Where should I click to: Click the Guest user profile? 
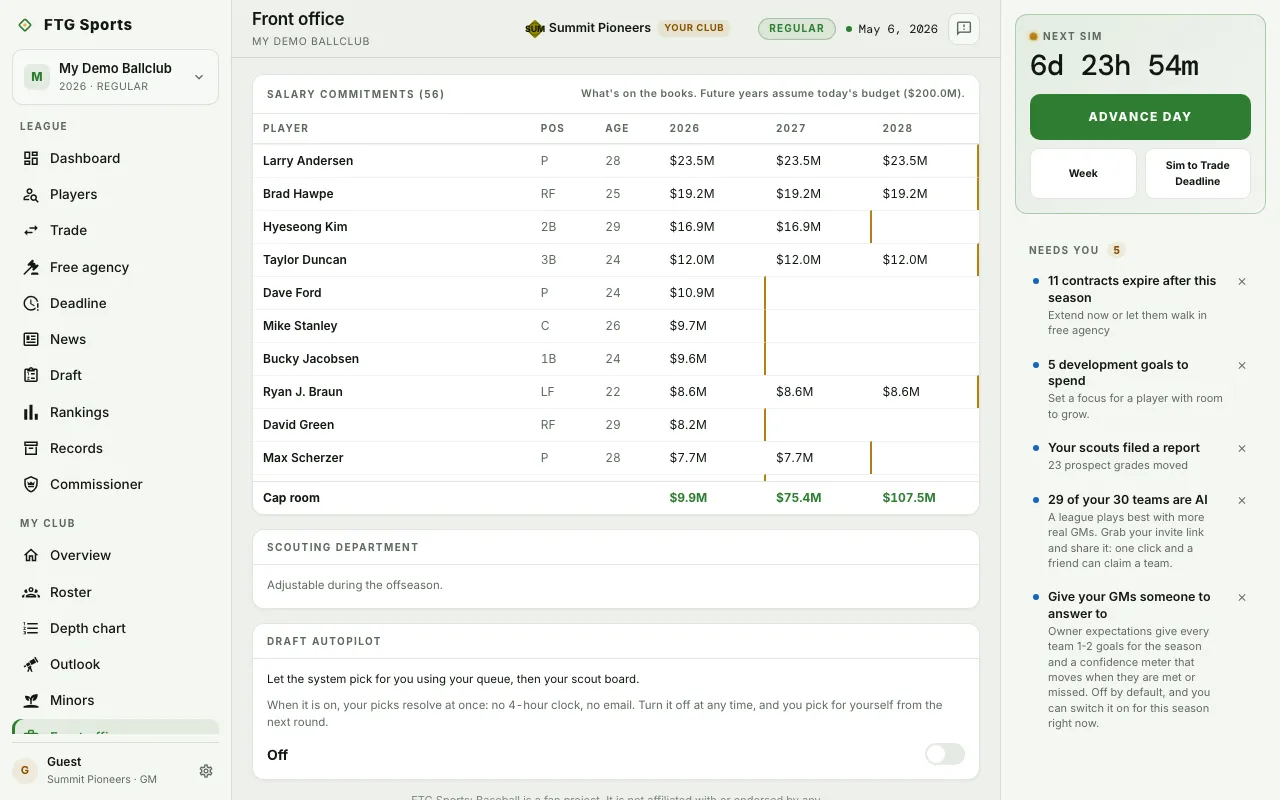[102, 770]
